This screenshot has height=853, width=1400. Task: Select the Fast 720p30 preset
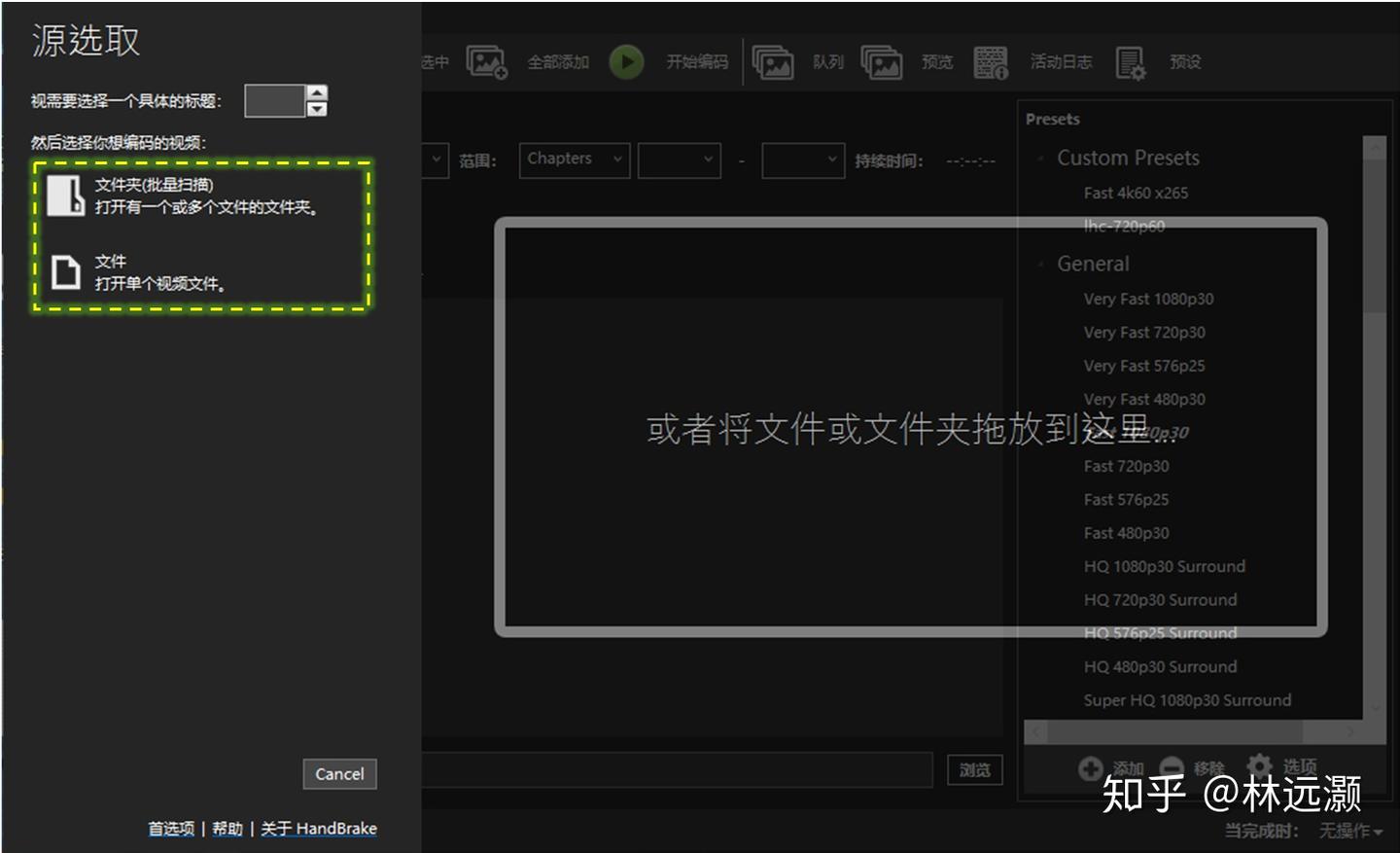click(1126, 466)
